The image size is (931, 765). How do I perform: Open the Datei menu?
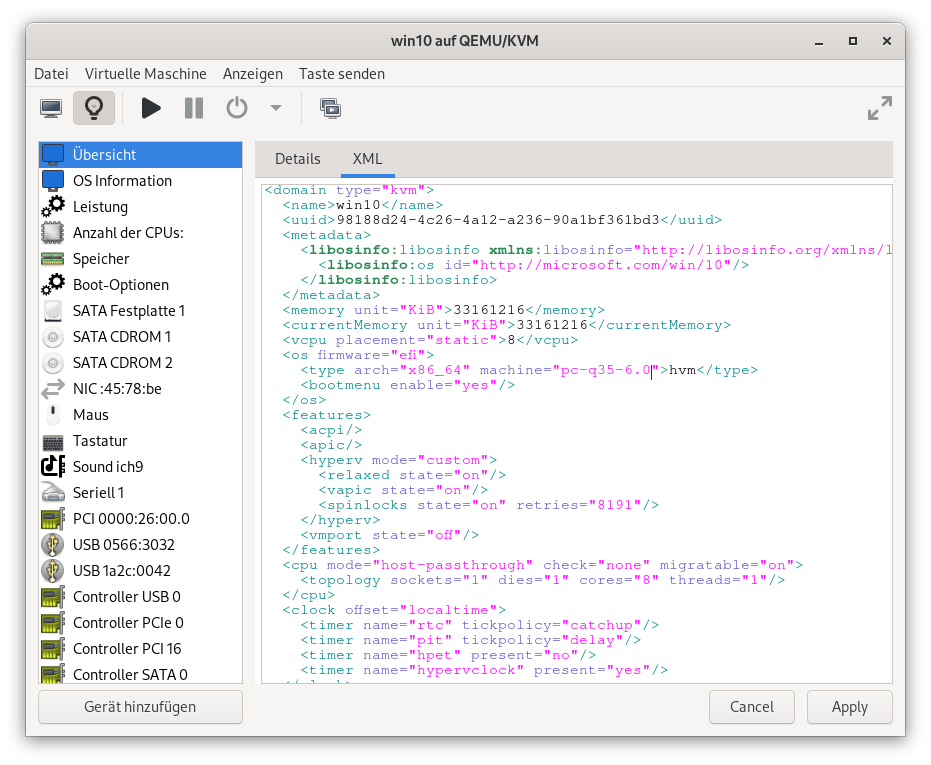click(x=51, y=74)
